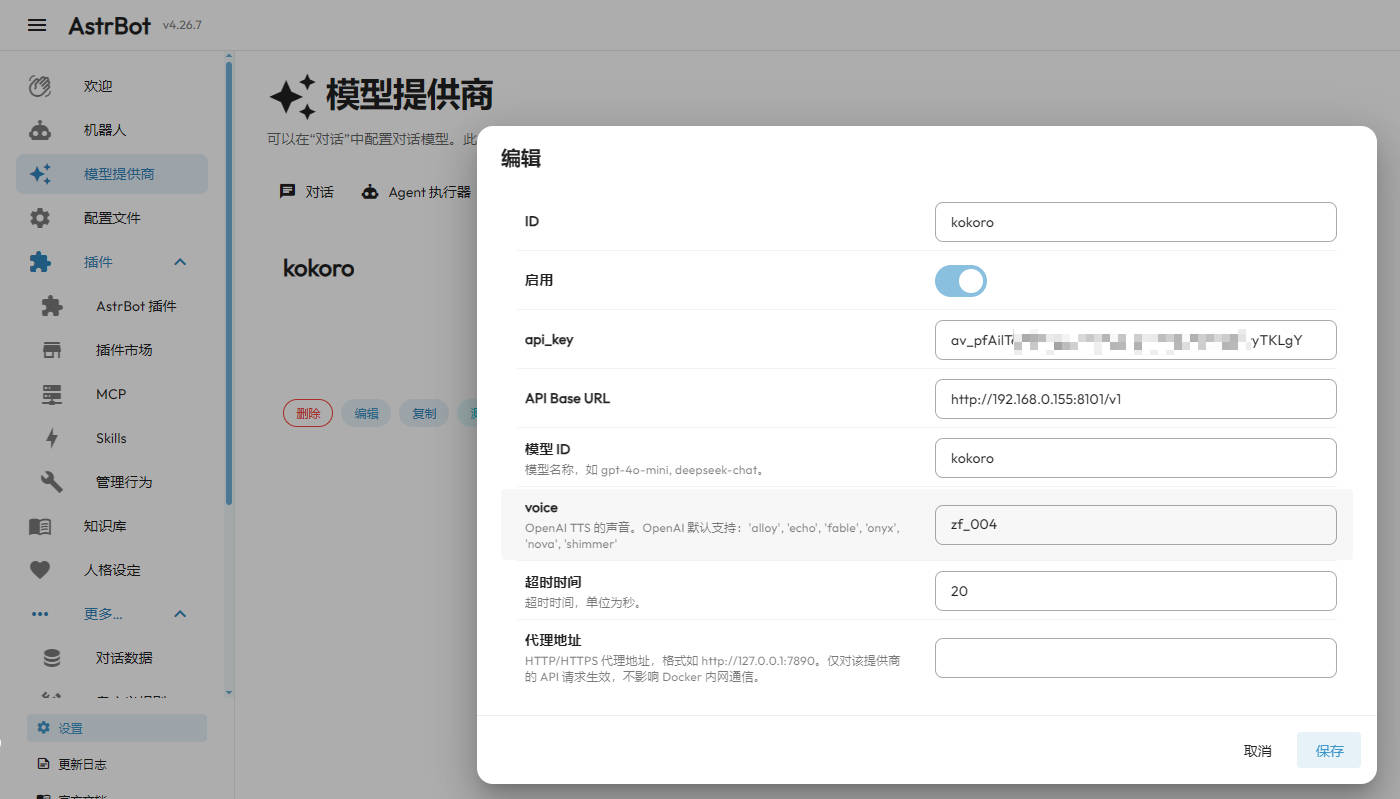Click the 插件 puzzle icon
Screen dimensions: 1400x799
[x=40, y=262]
